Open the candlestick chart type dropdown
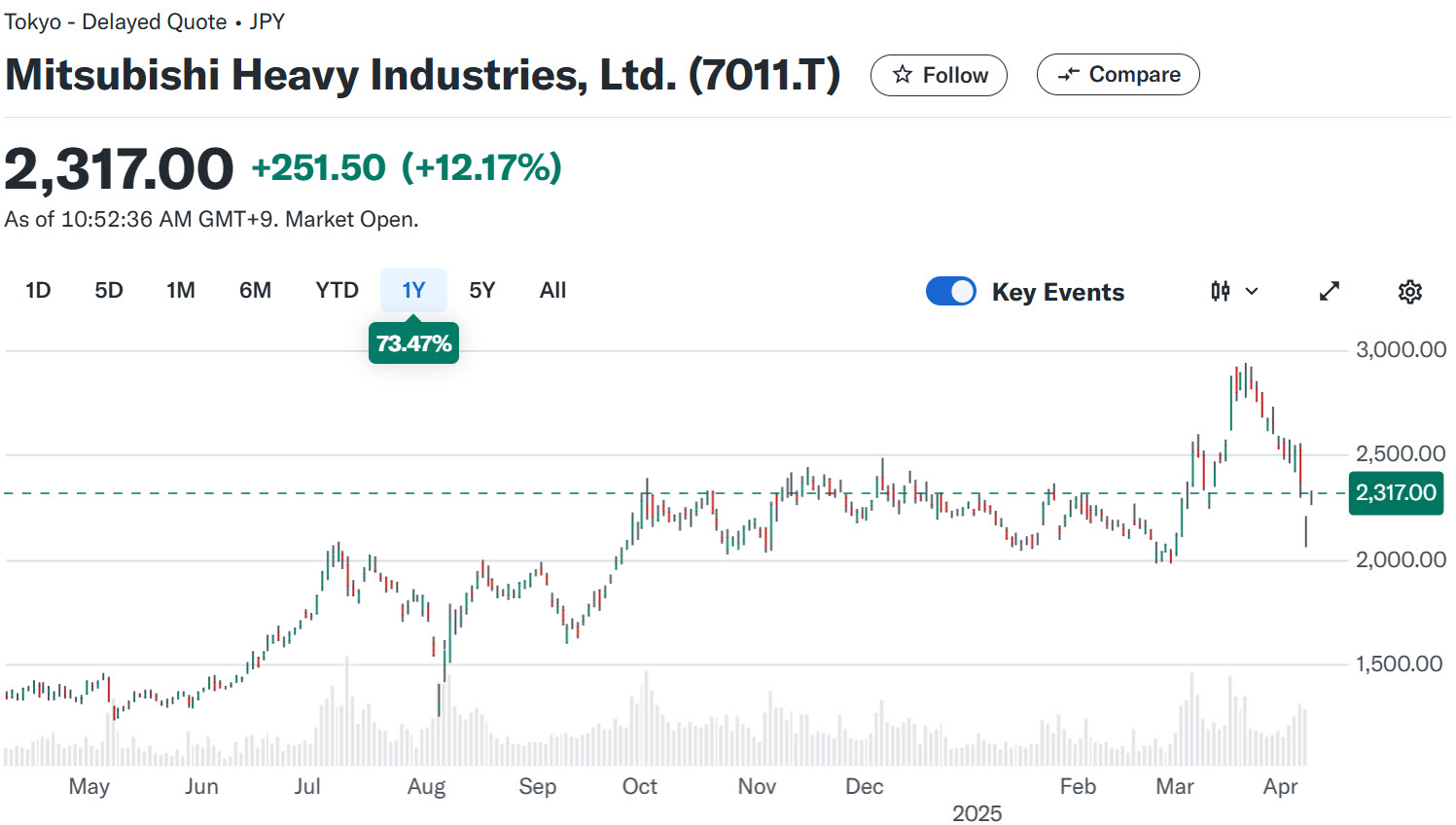 1234,291
